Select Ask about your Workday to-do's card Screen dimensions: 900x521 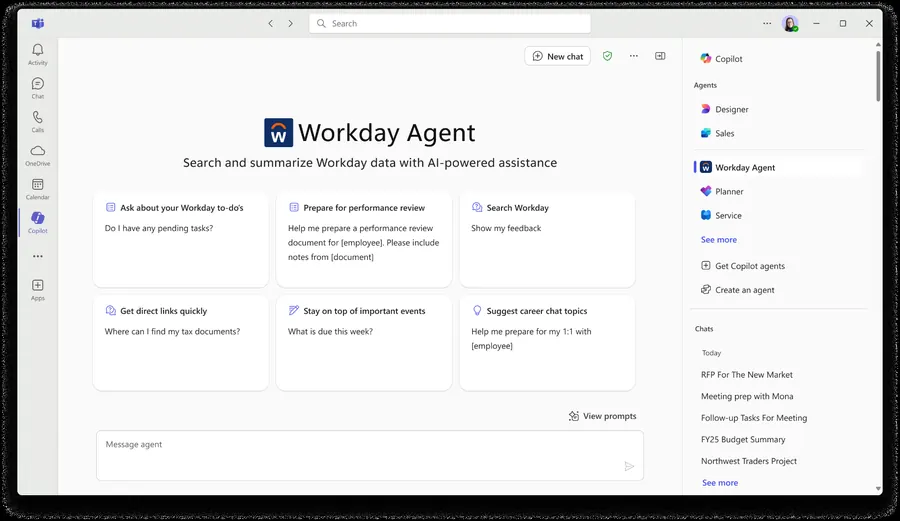click(180, 240)
